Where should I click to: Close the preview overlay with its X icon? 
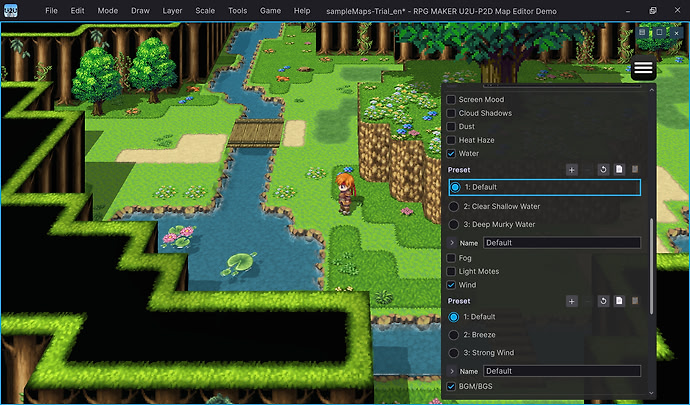[676, 33]
